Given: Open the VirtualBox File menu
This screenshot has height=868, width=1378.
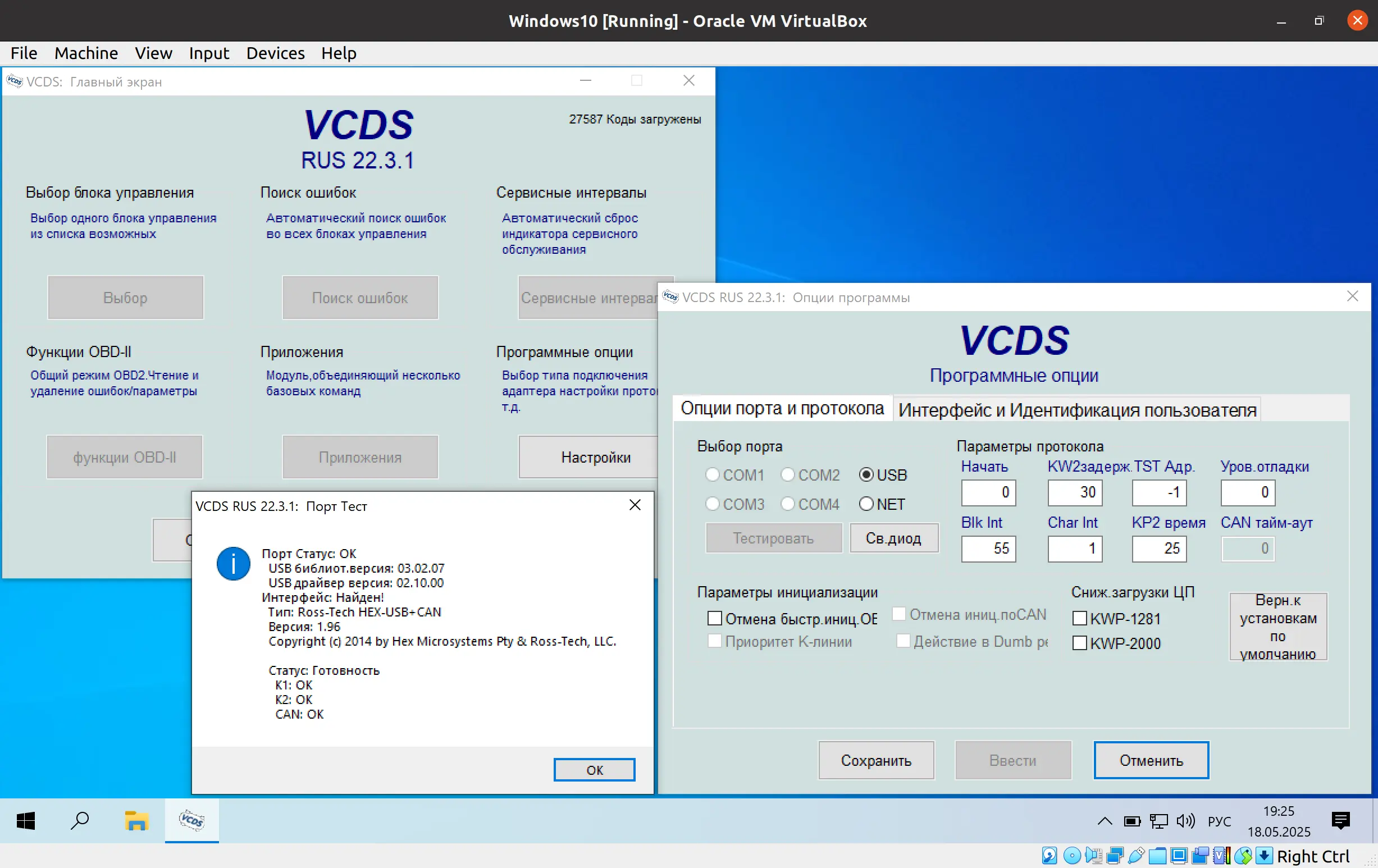Looking at the screenshot, I should coord(24,53).
